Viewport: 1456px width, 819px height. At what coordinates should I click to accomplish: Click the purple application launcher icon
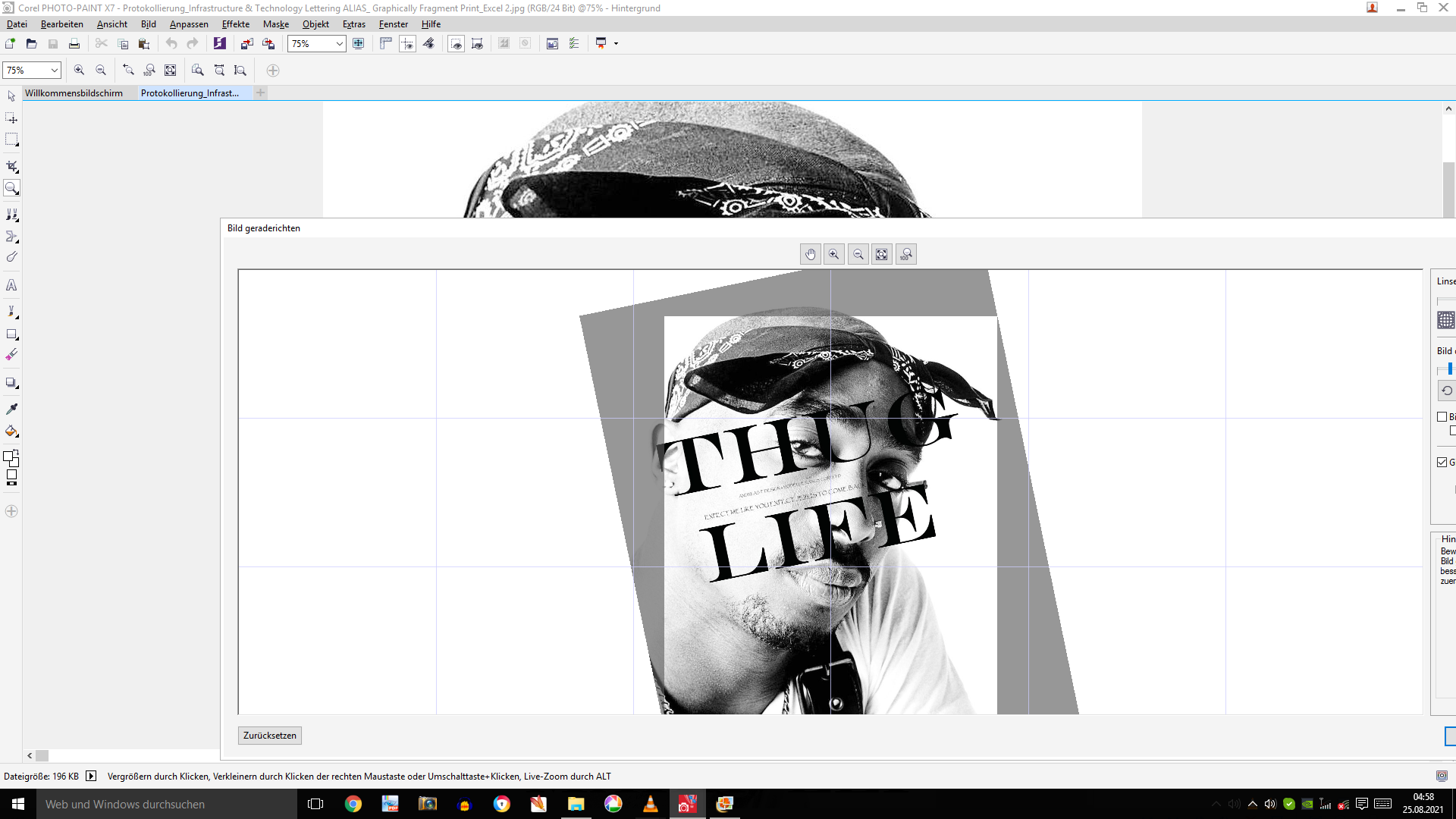pos(220,44)
